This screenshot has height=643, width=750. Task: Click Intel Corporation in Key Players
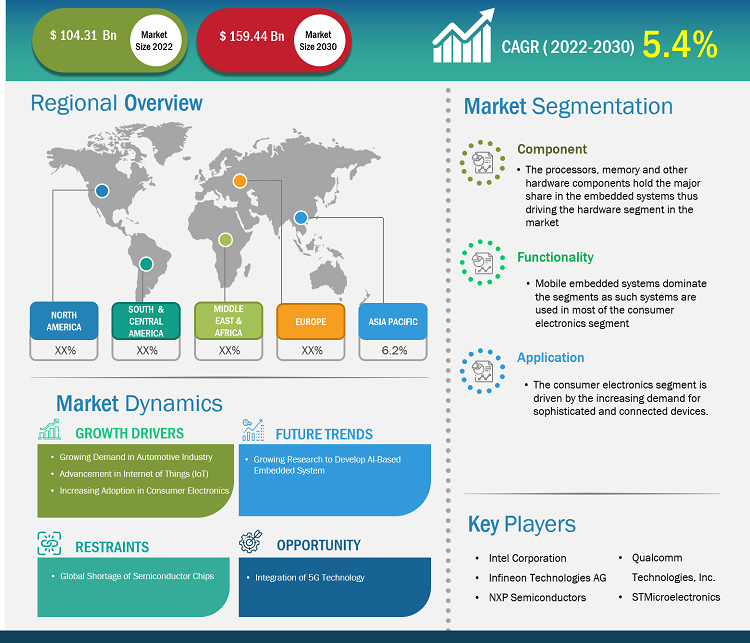(527, 558)
